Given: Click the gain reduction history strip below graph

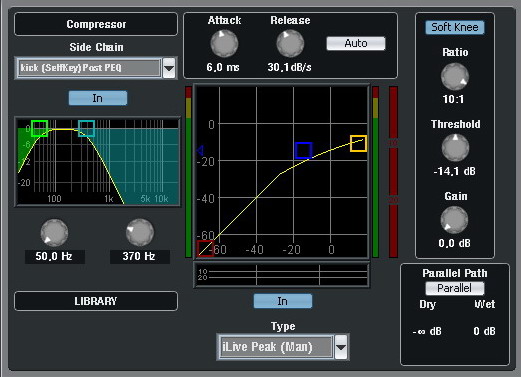Looking at the screenshot, I should (282, 275).
